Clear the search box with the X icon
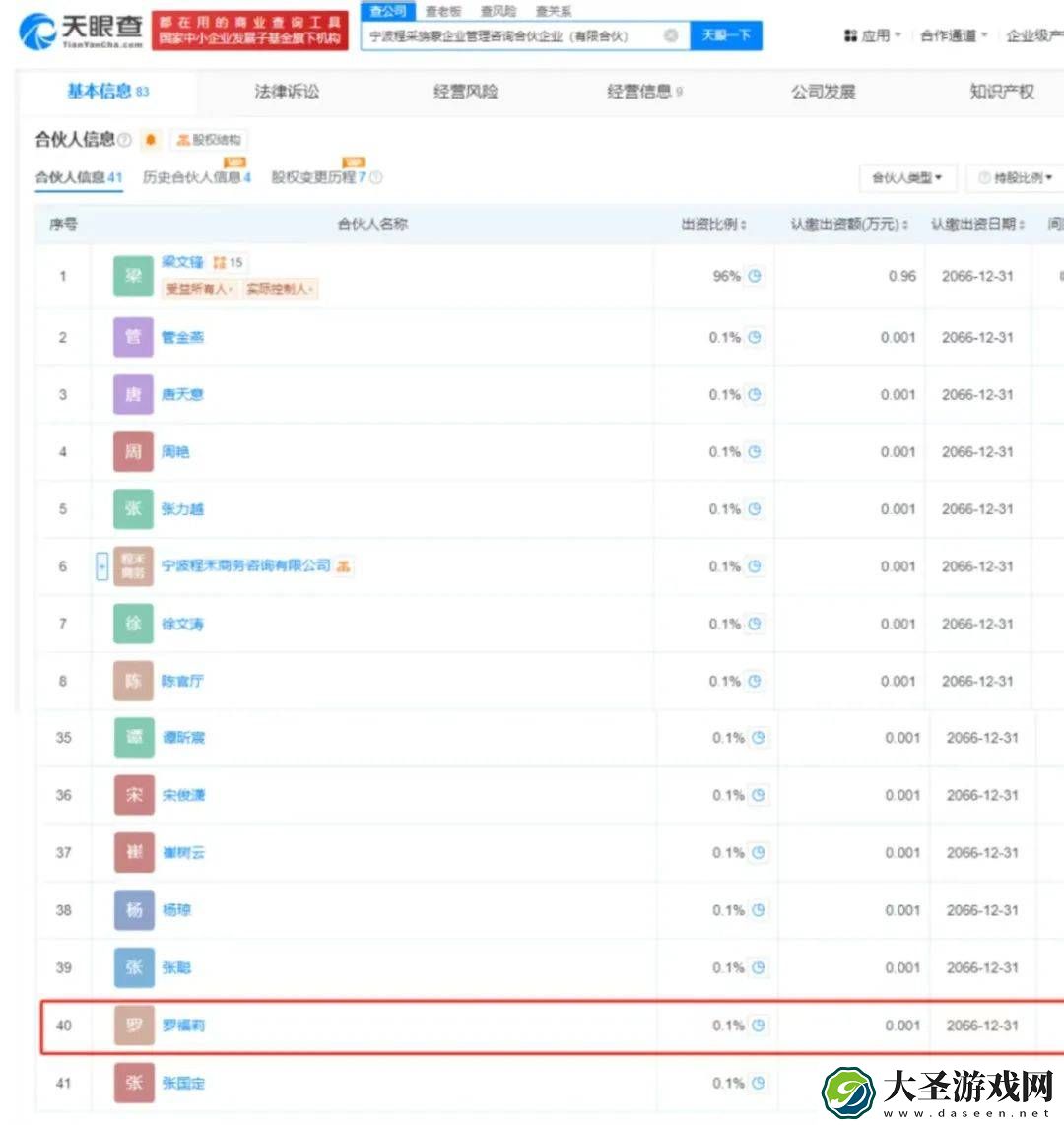 coord(671,35)
